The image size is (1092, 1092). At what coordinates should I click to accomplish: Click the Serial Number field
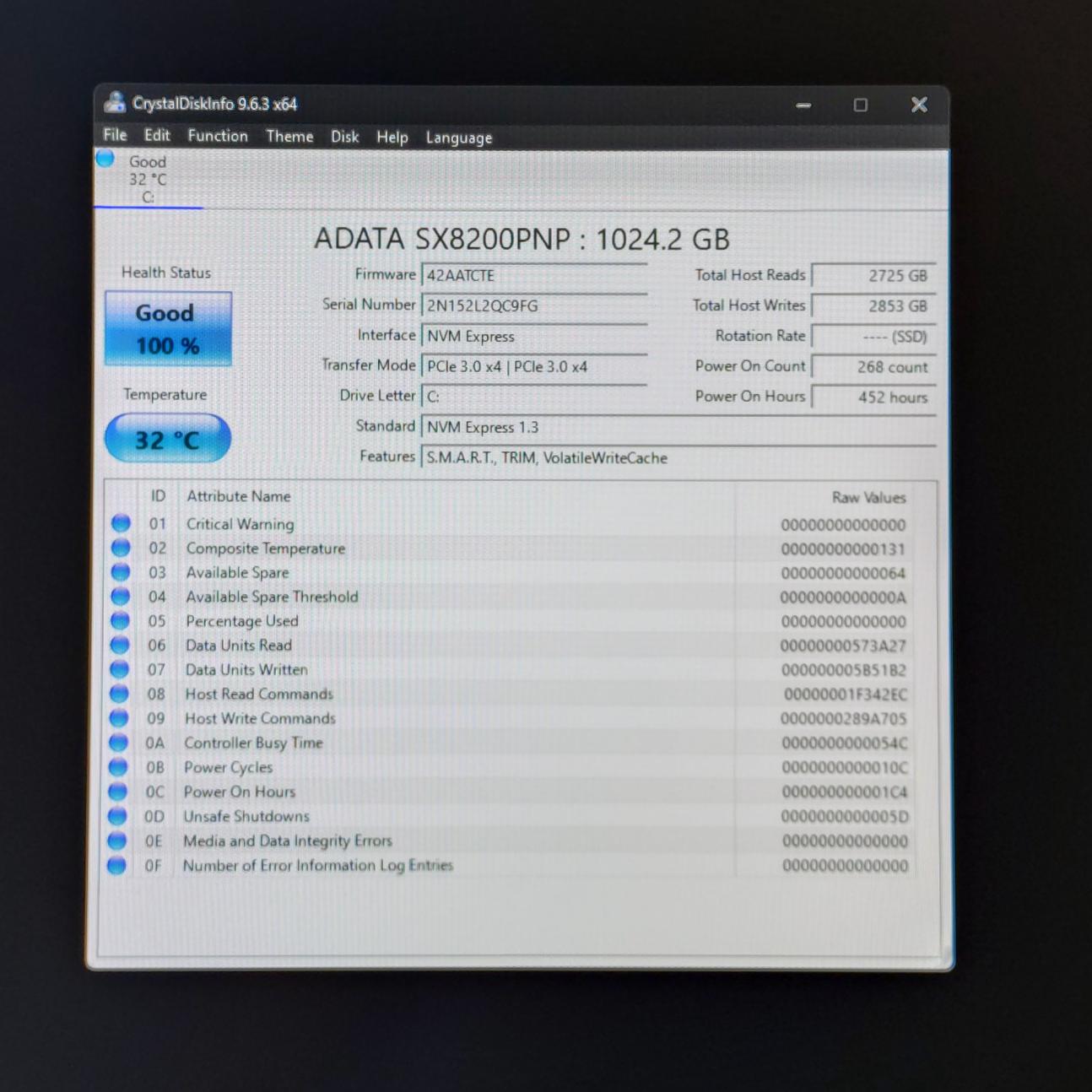[533, 305]
